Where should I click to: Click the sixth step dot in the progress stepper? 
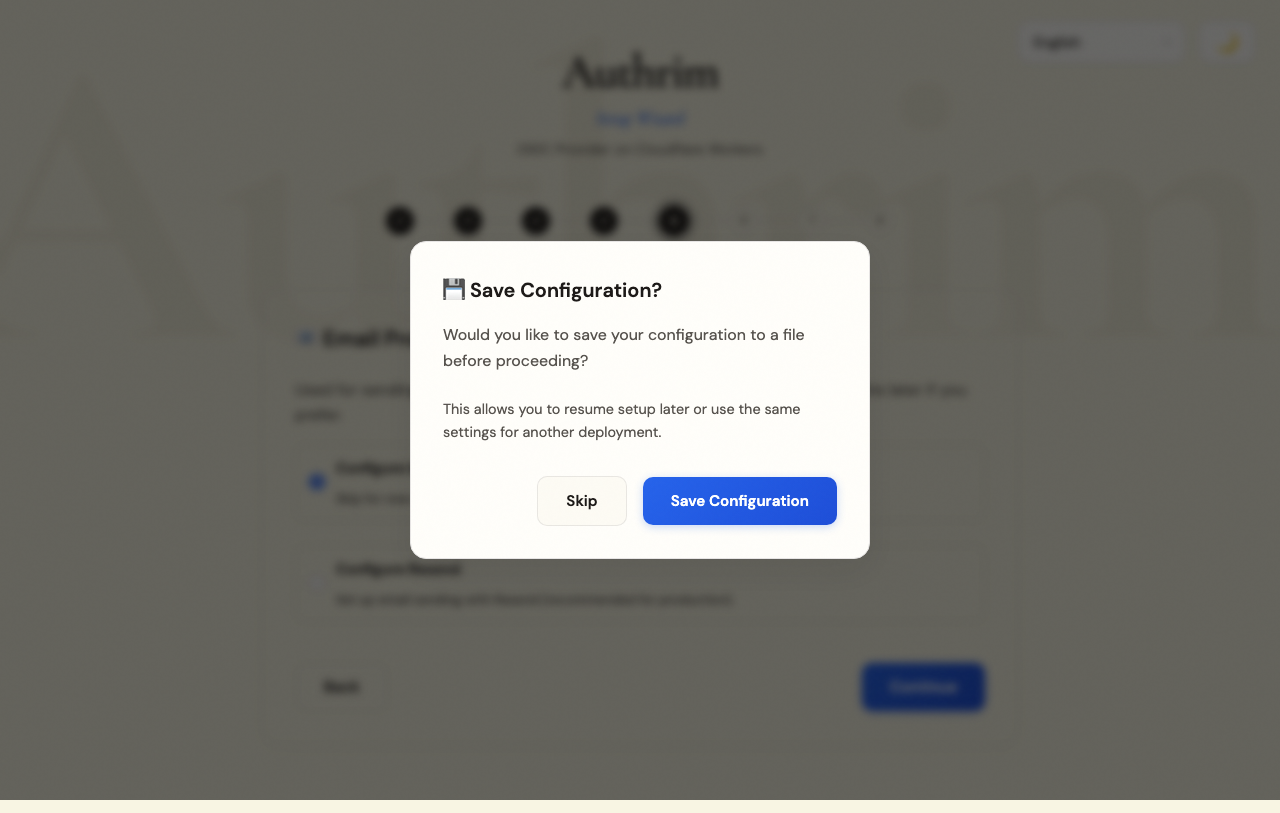click(x=742, y=220)
